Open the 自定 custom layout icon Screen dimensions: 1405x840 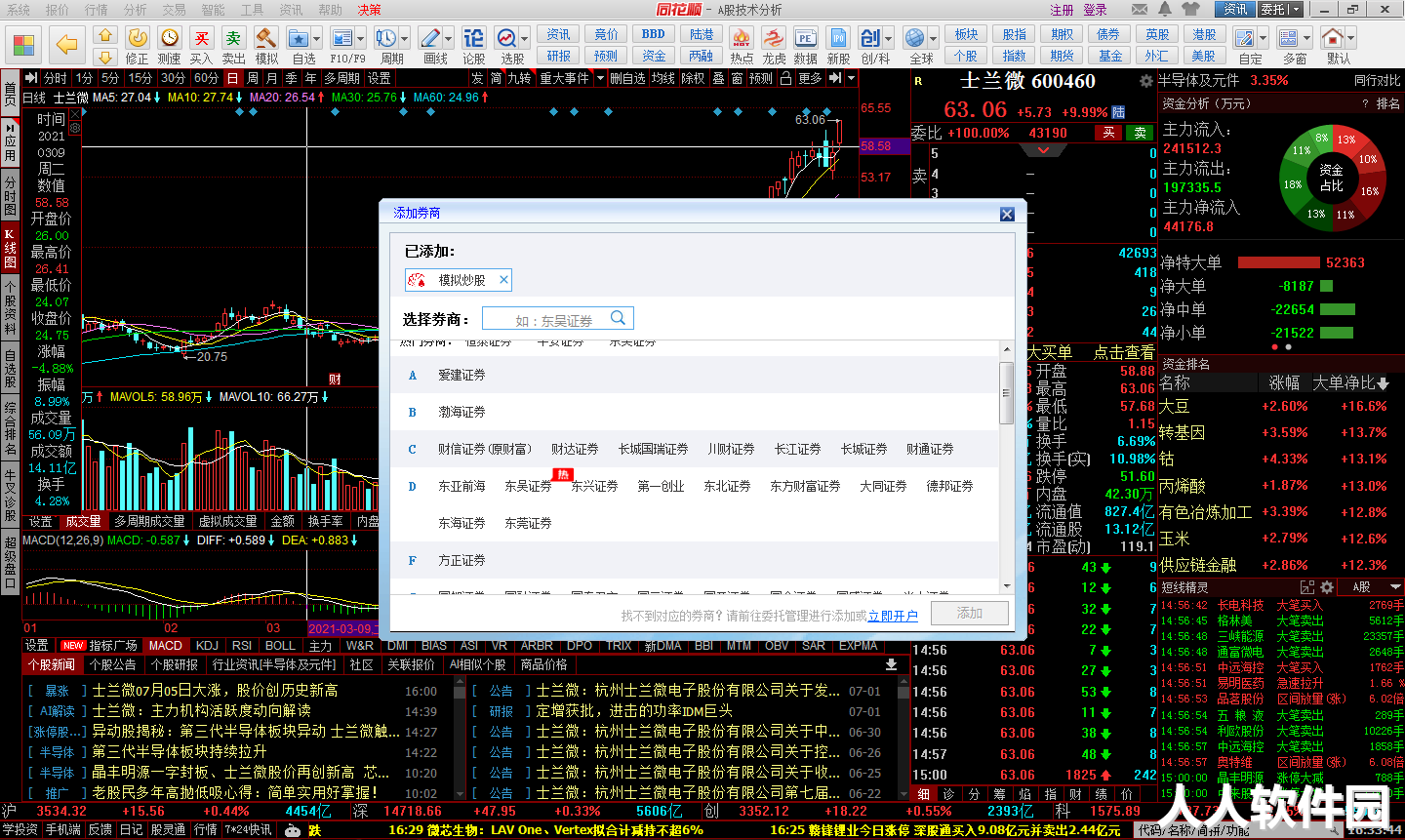click(x=1245, y=38)
